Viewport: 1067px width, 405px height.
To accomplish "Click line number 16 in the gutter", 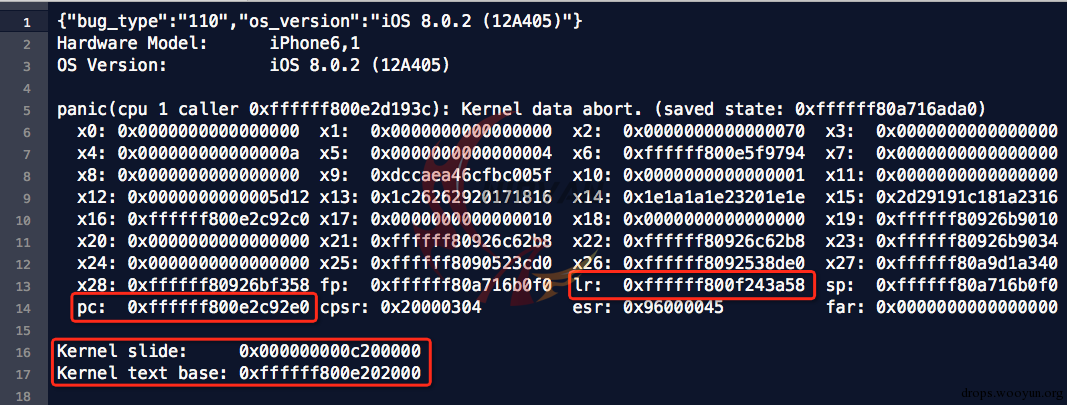I will [x=22, y=352].
